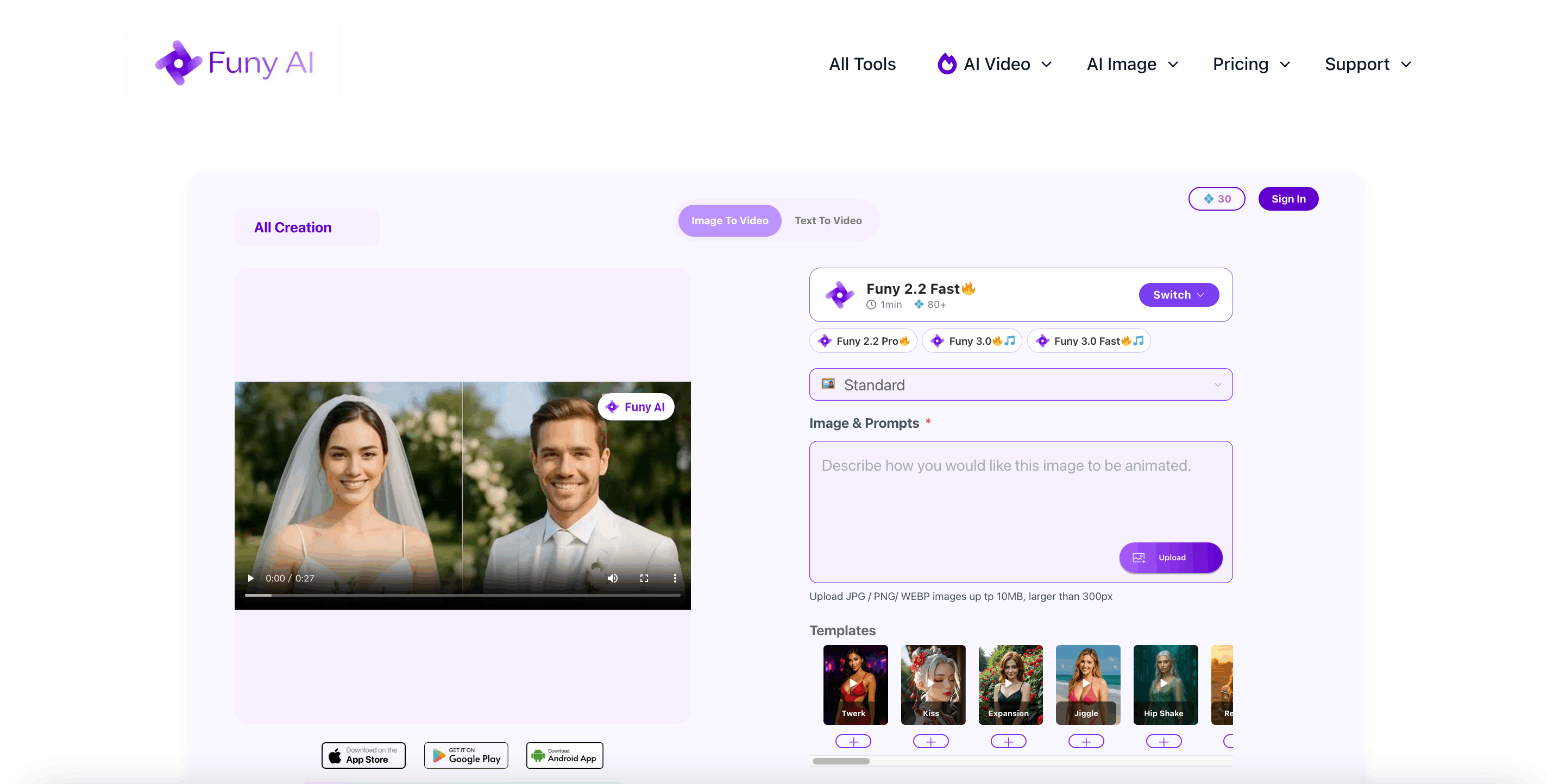Expand the Pricing menu
Viewport: 1547px width, 784px height.
1252,64
